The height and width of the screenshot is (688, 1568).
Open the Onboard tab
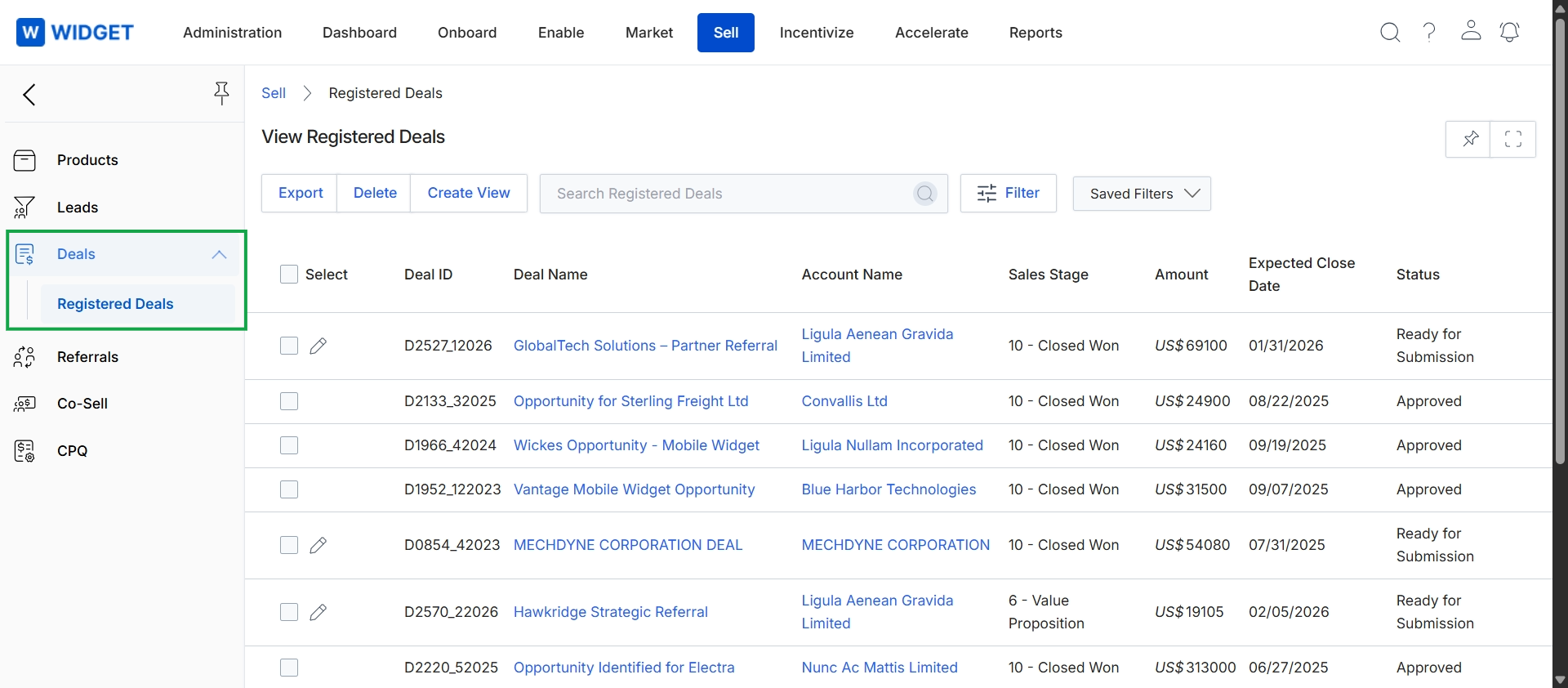click(467, 33)
